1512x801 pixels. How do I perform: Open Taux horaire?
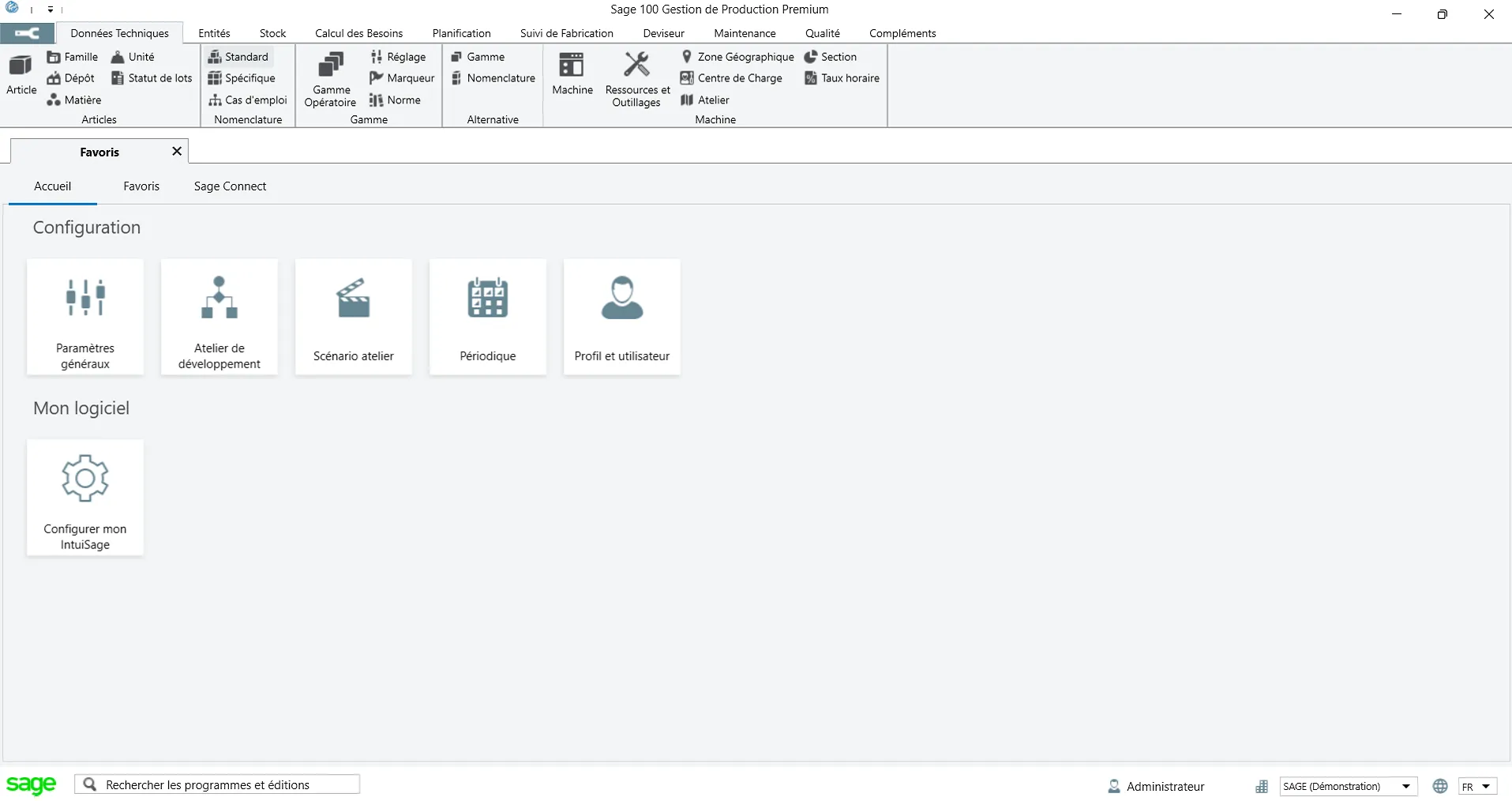pos(842,78)
